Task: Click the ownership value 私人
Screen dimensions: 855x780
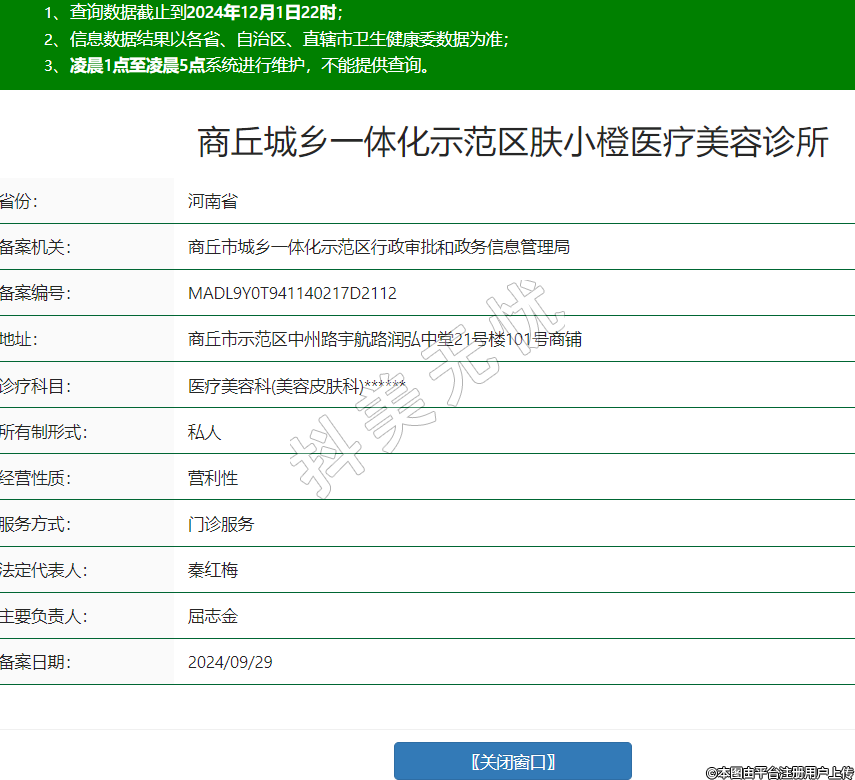Action: pyautogui.click(x=204, y=432)
